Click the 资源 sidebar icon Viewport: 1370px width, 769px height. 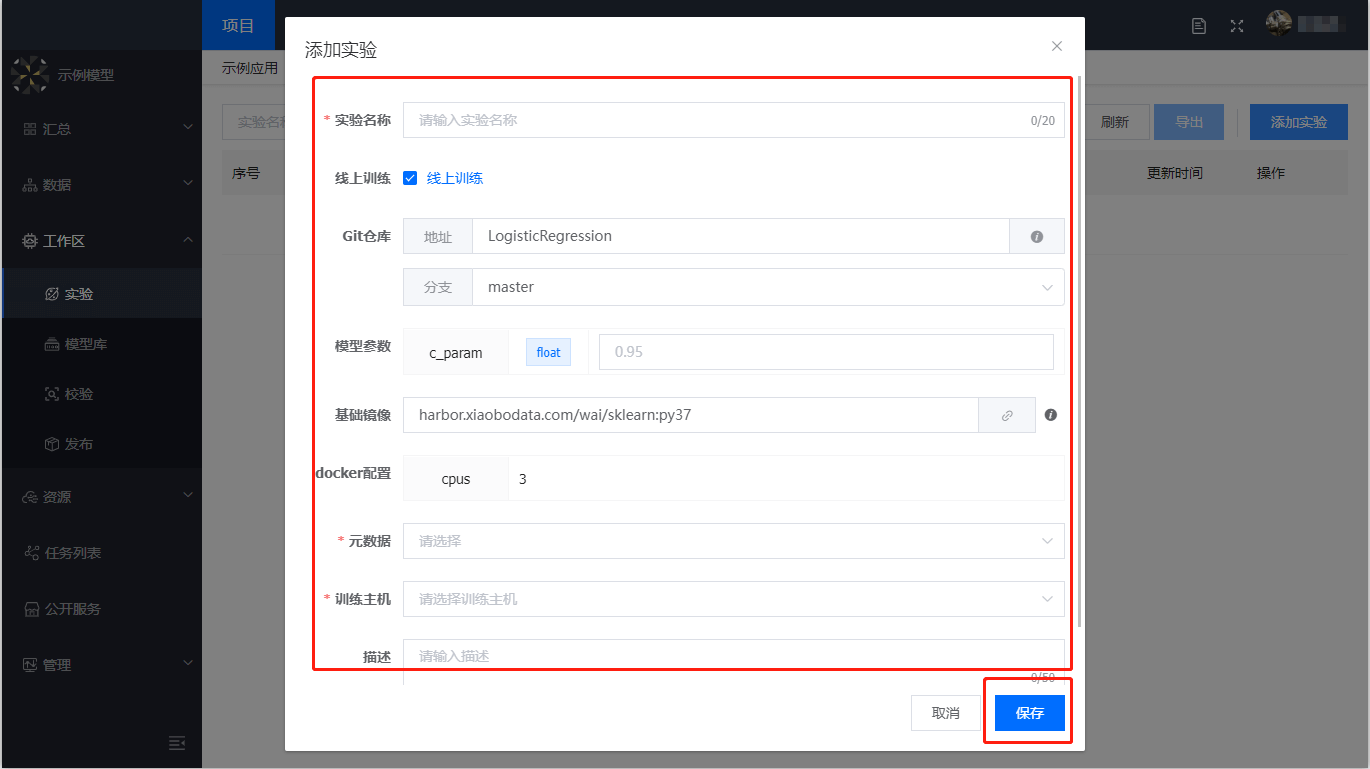(x=30, y=497)
